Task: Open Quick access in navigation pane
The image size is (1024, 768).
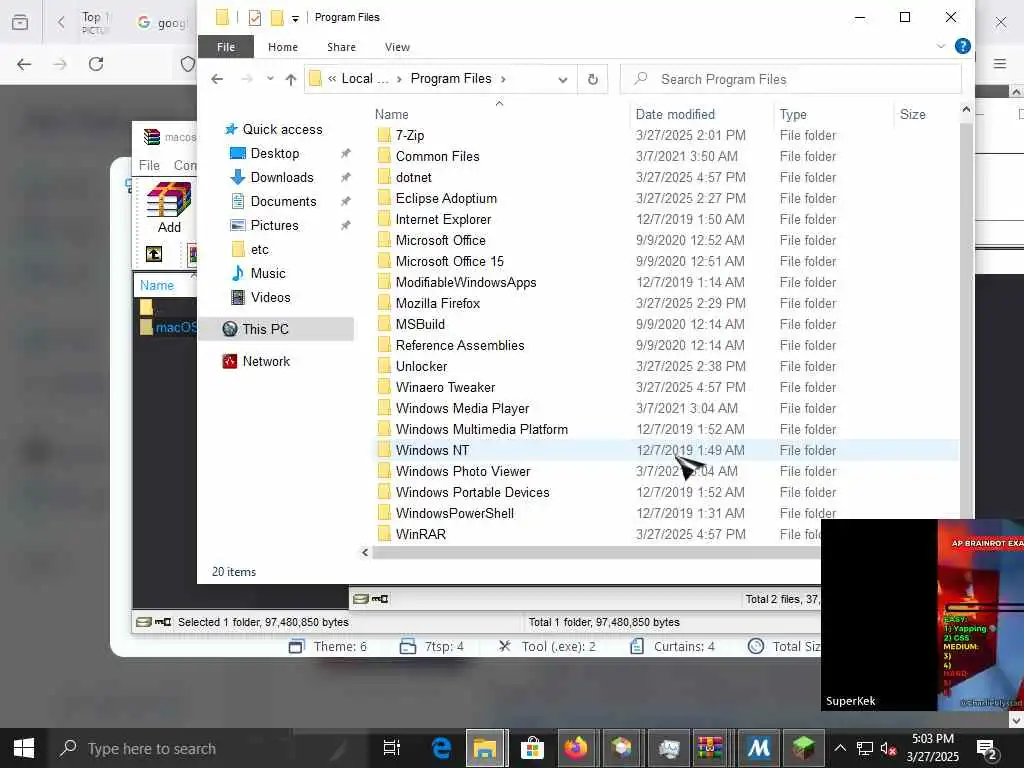Action: coord(282,129)
